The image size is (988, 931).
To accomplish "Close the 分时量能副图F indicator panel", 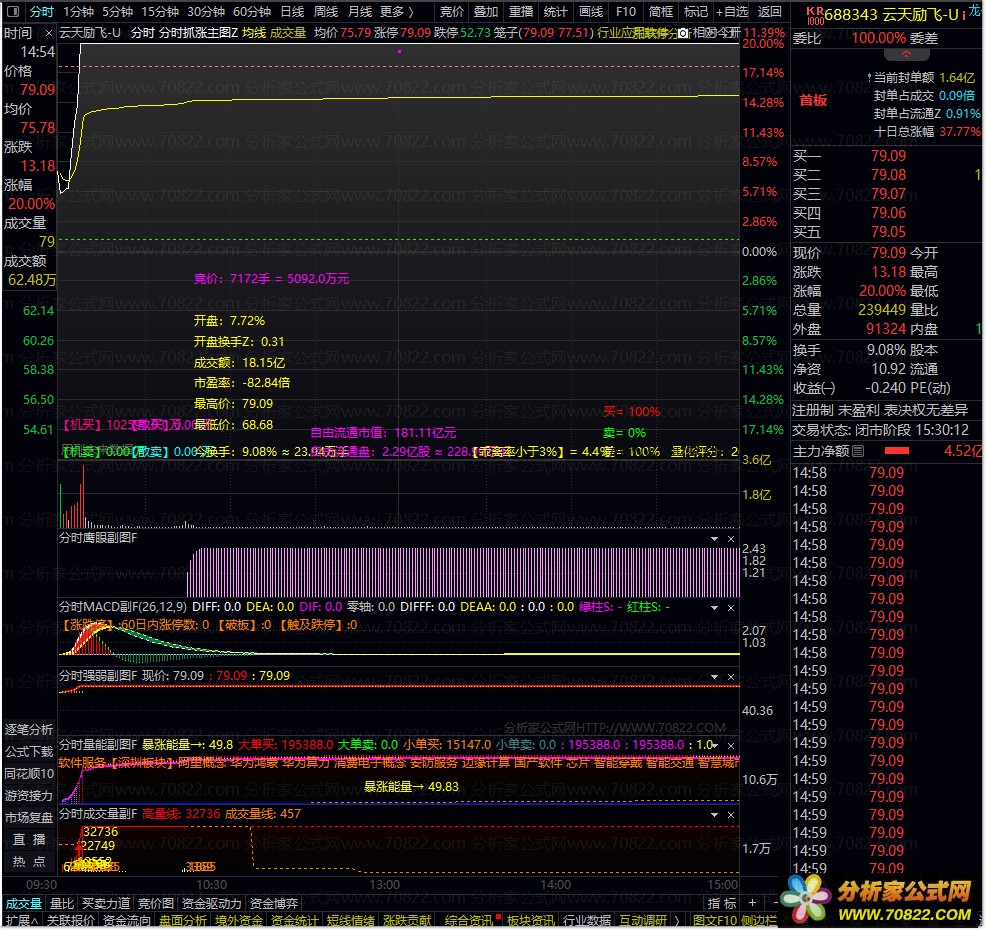I will 733,747.
